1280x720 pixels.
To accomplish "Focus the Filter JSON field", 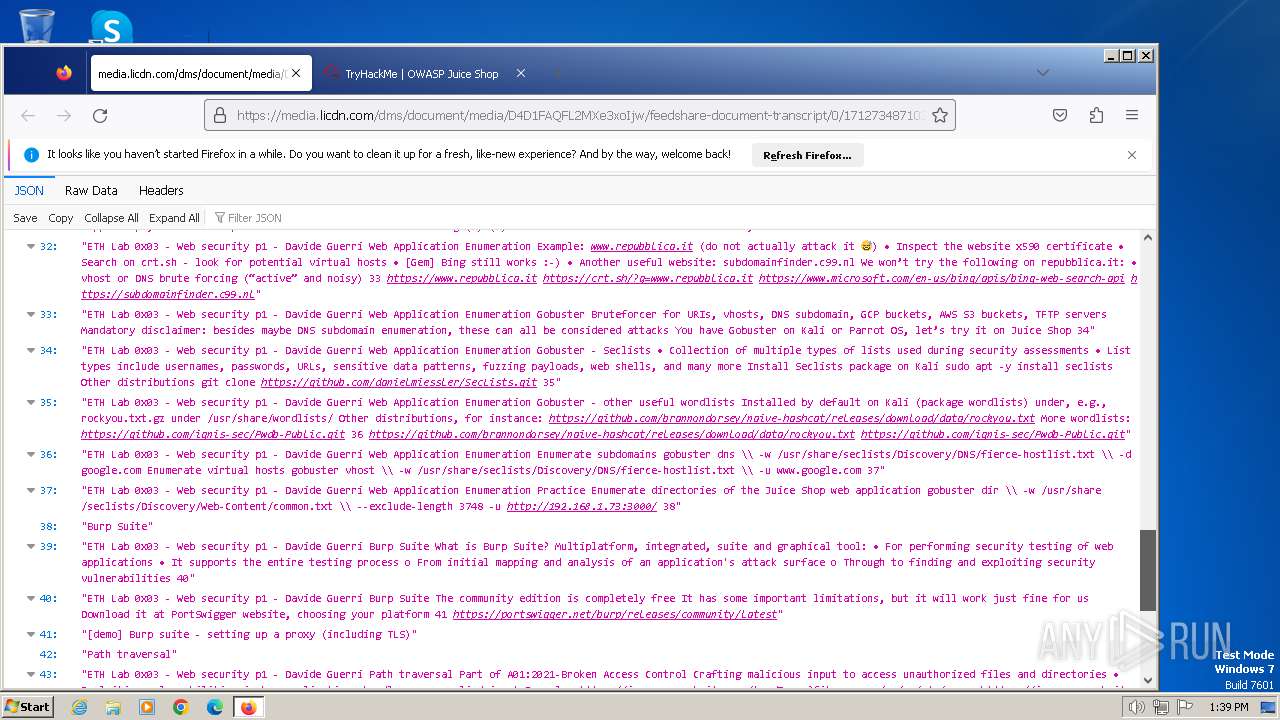I will pyautogui.click(x=256, y=218).
